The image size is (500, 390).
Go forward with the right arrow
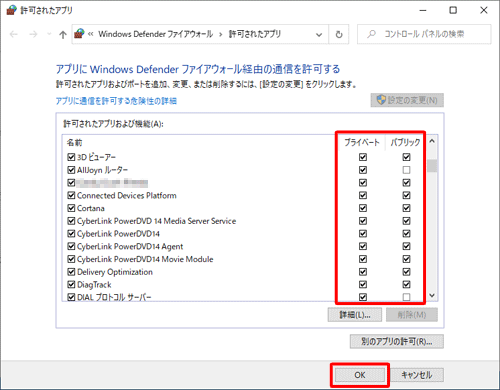[33, 34]
